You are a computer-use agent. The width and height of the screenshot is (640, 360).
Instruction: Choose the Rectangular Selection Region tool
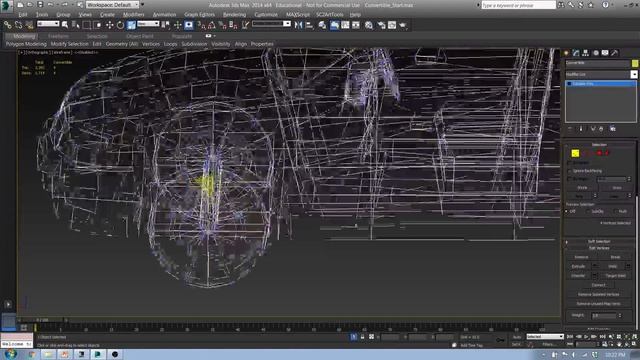tap(87, 25)
